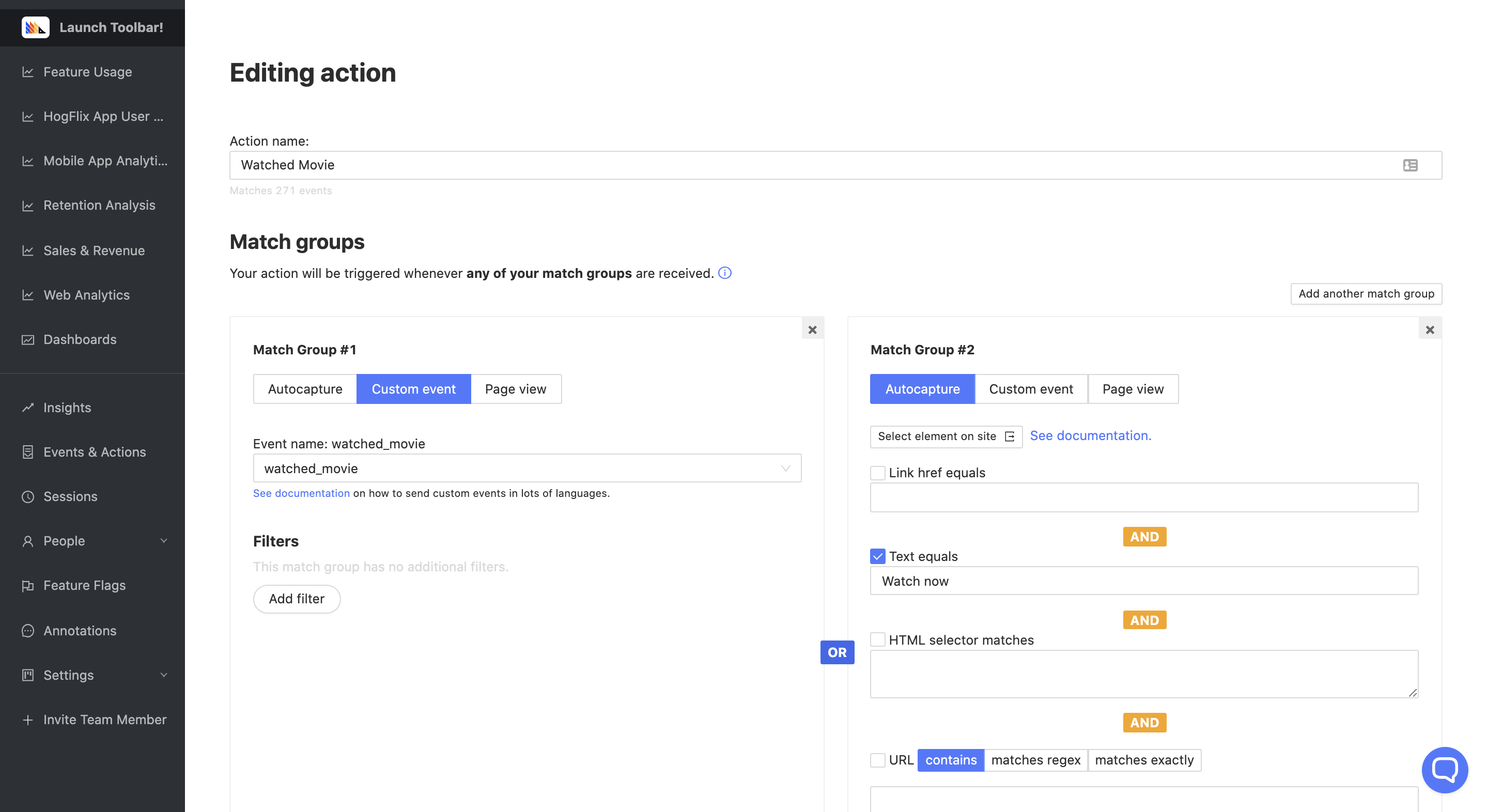Image resolution: width=1487 pixels, height=812 pixels.
Task: Open See documentation link about custom events
Action: [x=301, y=493]
